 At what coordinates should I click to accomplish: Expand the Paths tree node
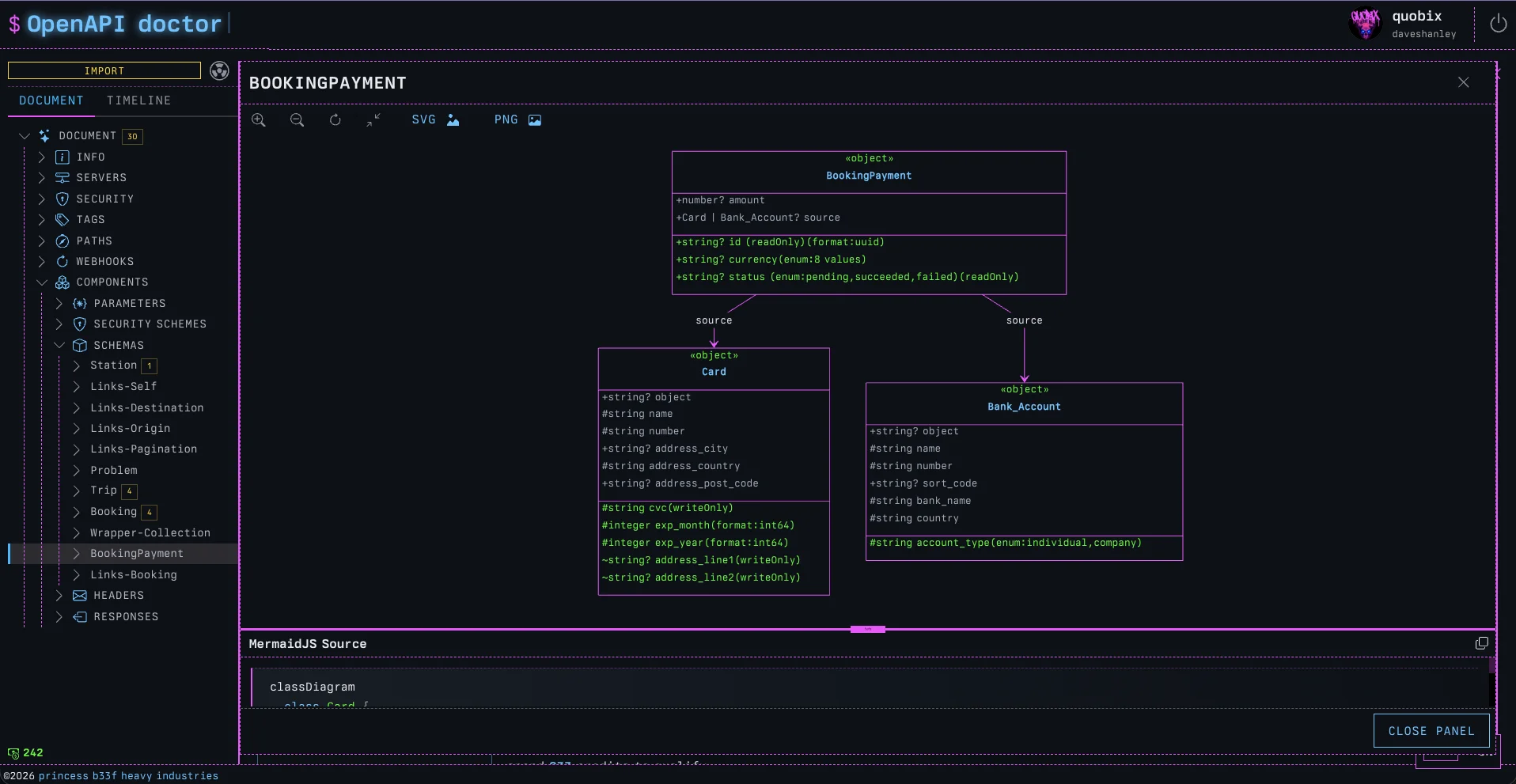pyautogui.click(x=42, y=241)
